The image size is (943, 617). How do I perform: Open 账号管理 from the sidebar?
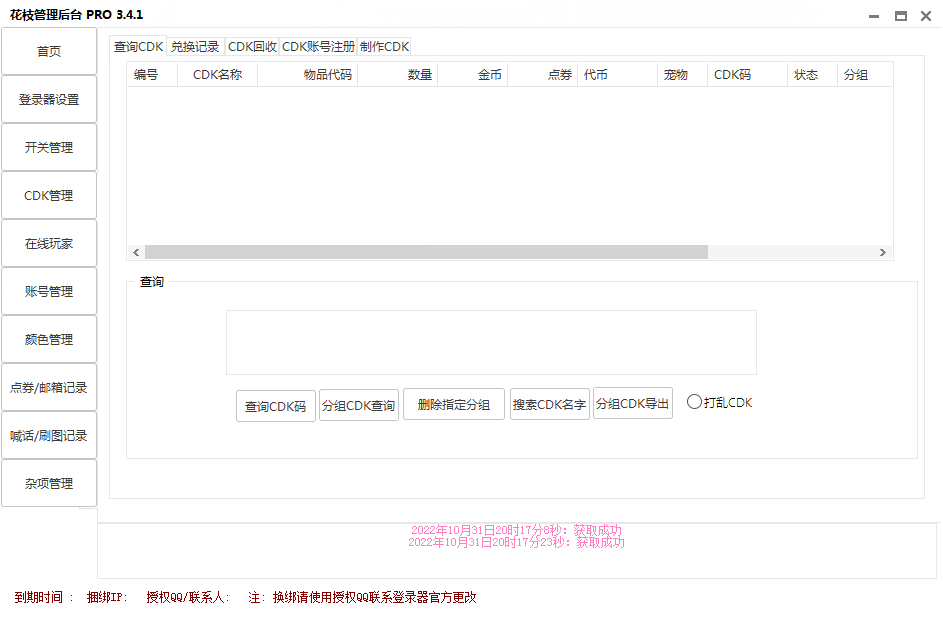tap(49, 292)
